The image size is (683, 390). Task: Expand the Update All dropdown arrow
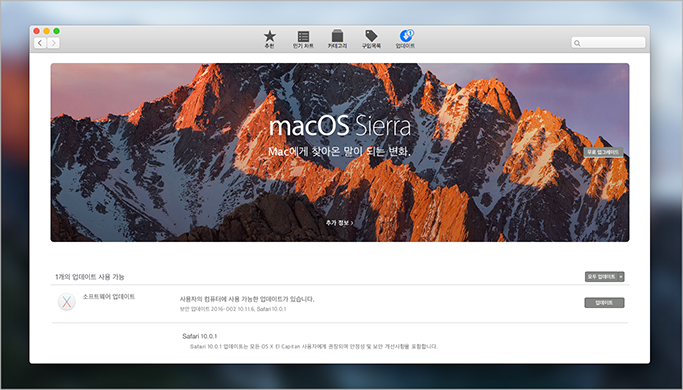(x=621, y=277)
